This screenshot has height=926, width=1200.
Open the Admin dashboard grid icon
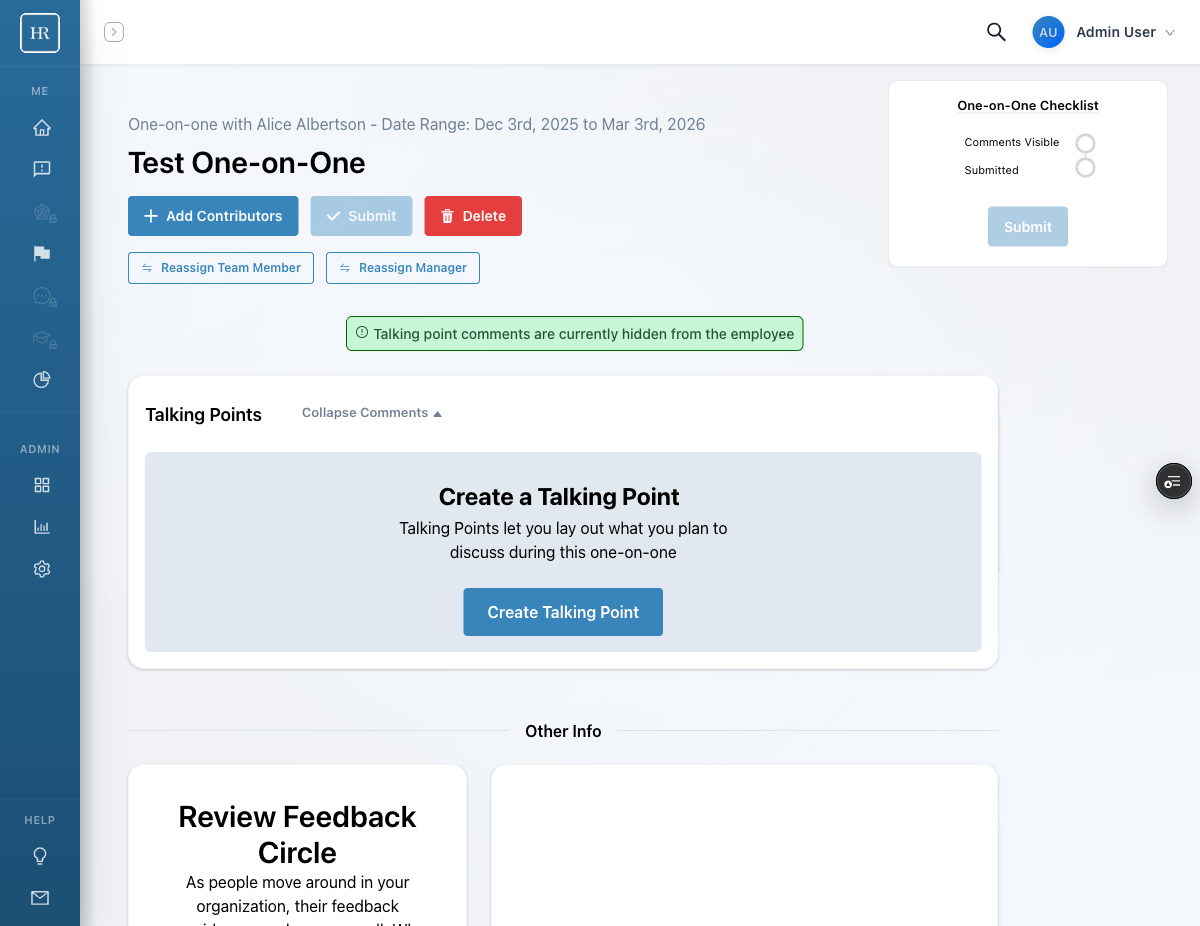pos(41,485)
